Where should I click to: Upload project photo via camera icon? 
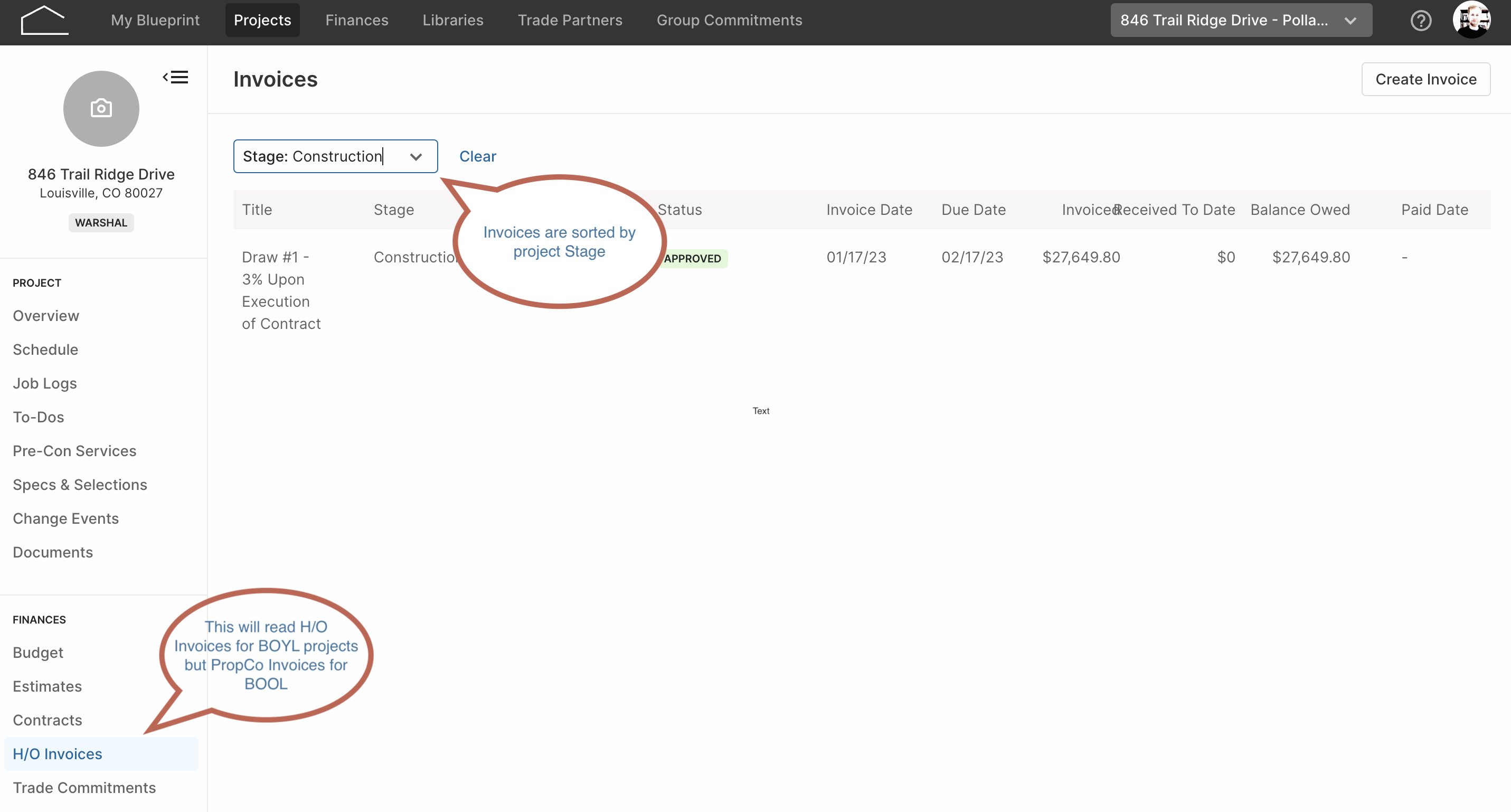pos(101,109)
